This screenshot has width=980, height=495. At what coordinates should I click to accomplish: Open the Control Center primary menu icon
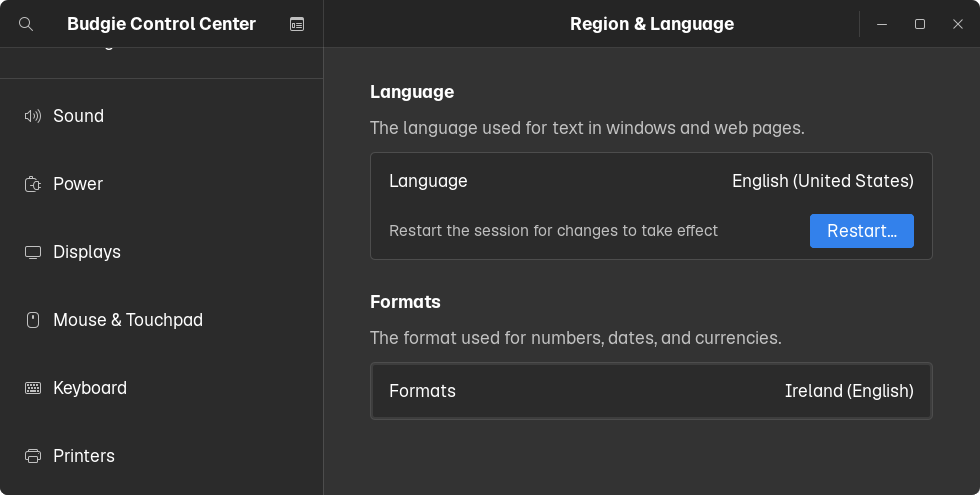pos(297,24)
